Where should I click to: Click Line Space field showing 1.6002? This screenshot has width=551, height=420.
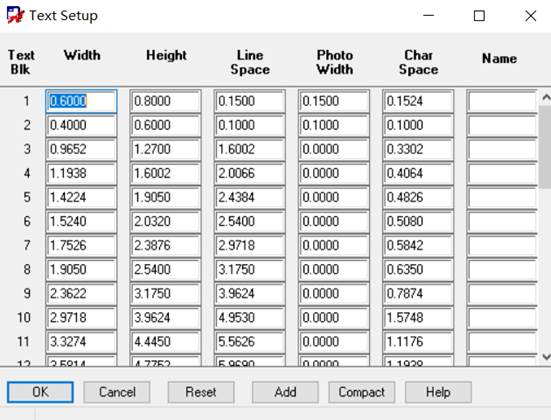coord(250,149)
